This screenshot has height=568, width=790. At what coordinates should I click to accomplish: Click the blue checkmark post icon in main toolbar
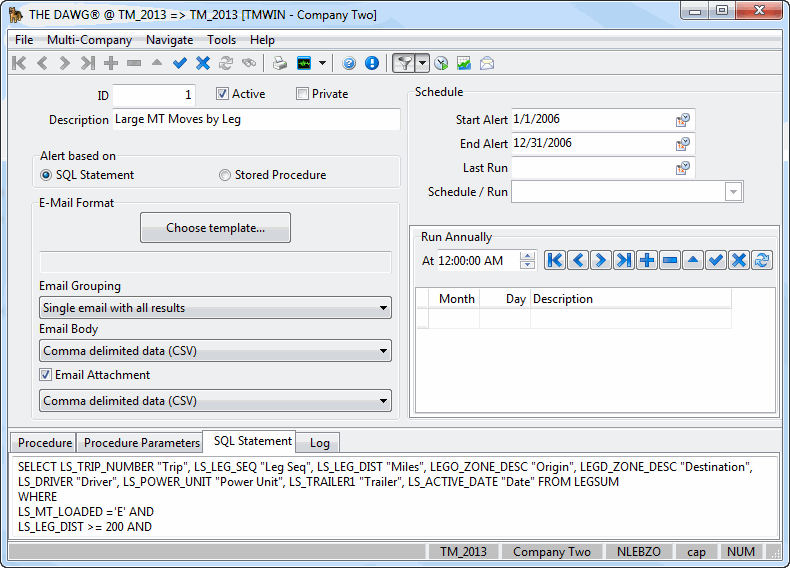(180, 63)
